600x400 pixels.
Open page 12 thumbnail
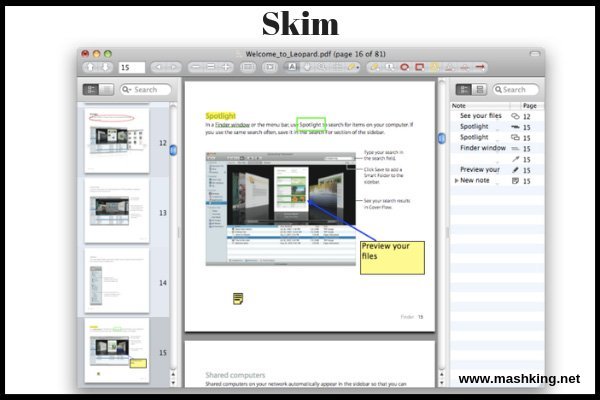[x=117, y=140]
